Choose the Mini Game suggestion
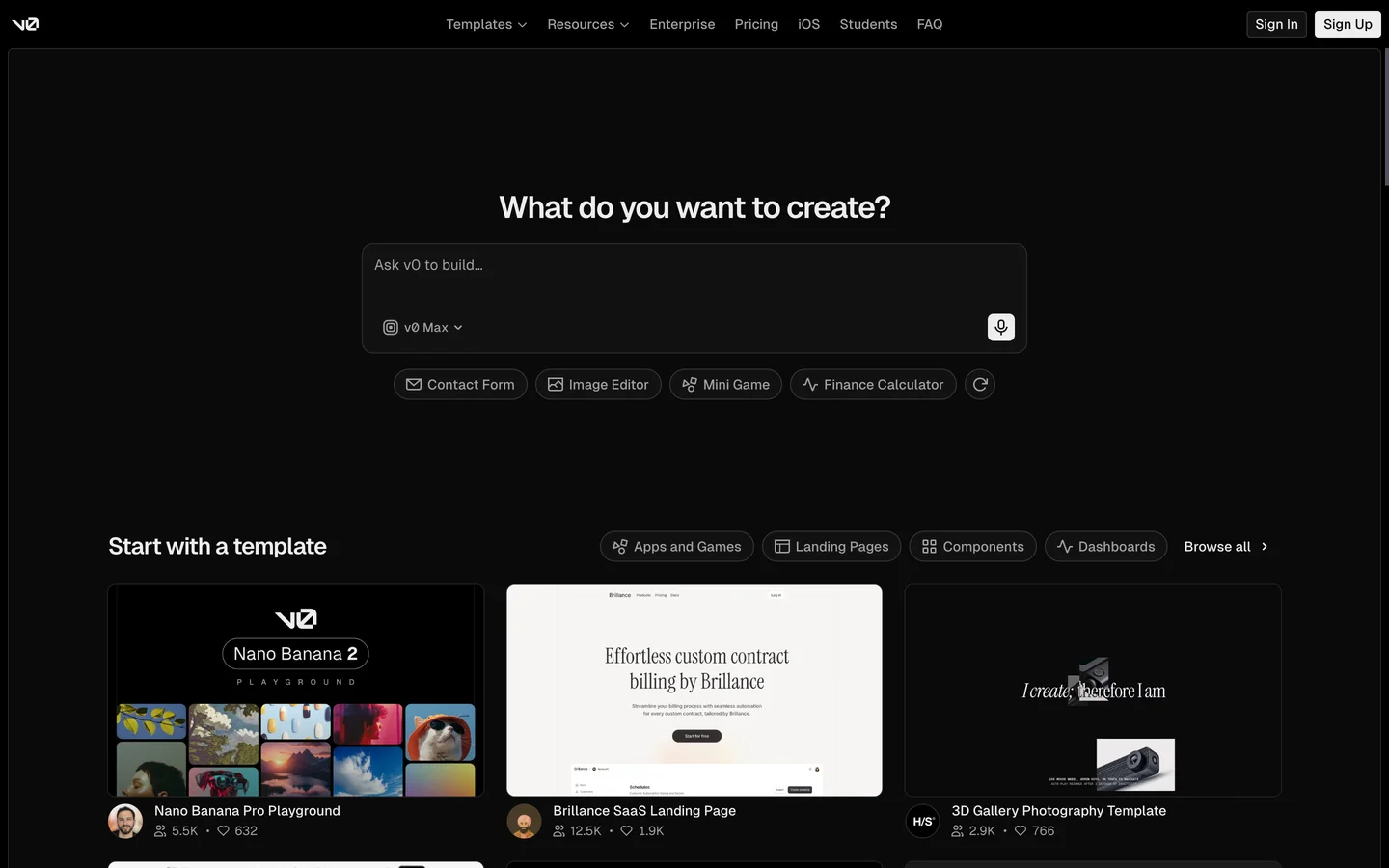 (725, 385)
